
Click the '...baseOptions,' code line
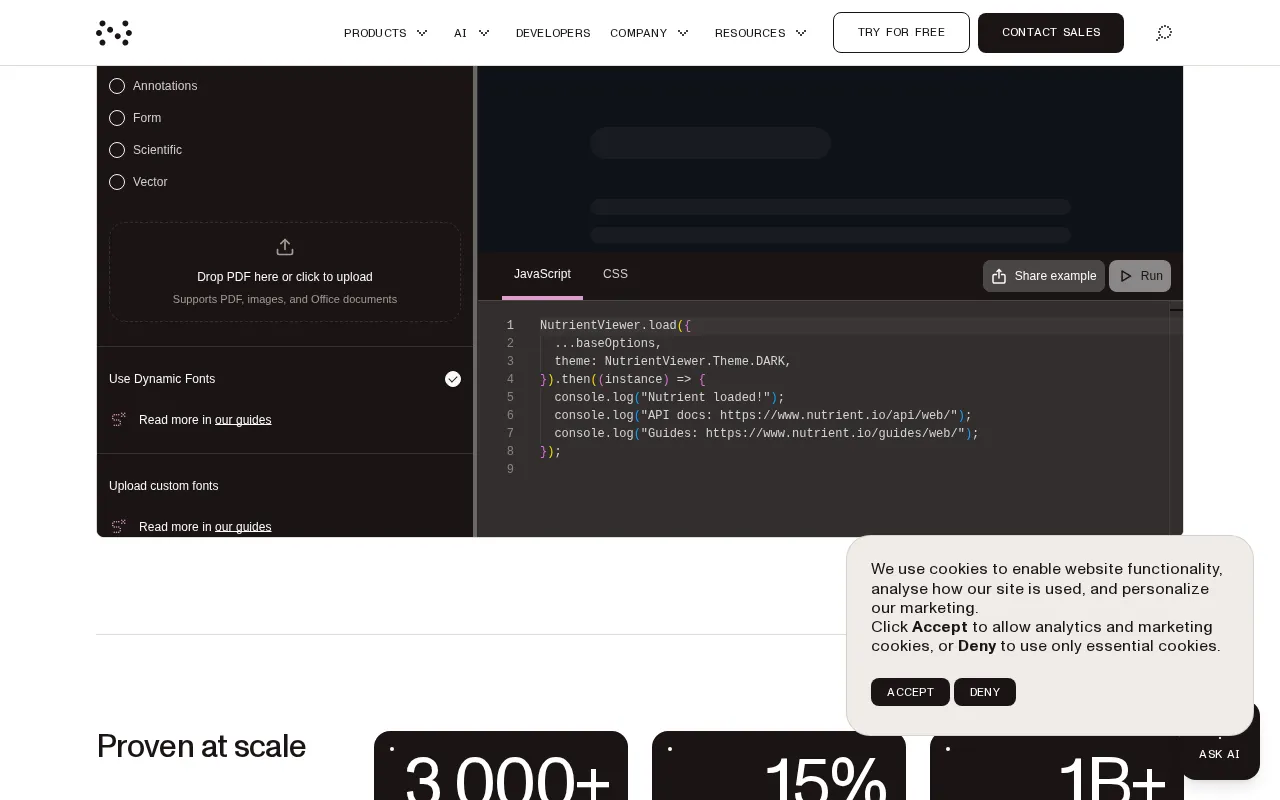pos(608,344)
